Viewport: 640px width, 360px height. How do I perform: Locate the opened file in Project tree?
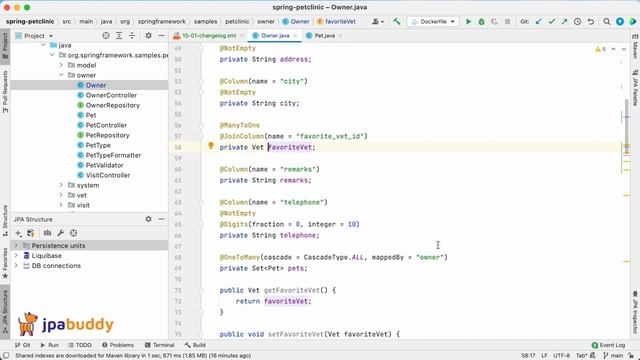pos(106,36)
